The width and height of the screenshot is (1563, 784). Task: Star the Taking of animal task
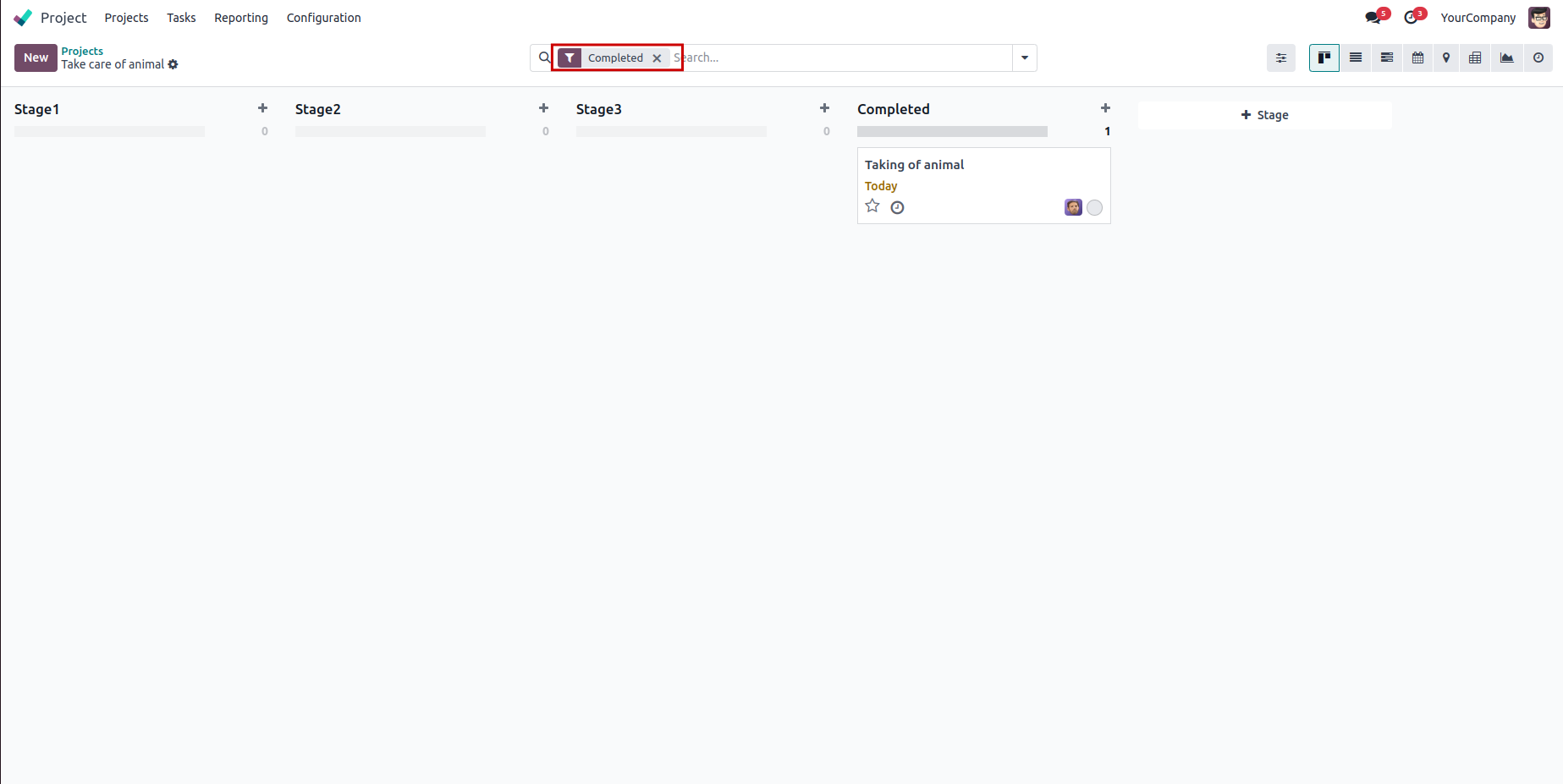click(872, 206)
